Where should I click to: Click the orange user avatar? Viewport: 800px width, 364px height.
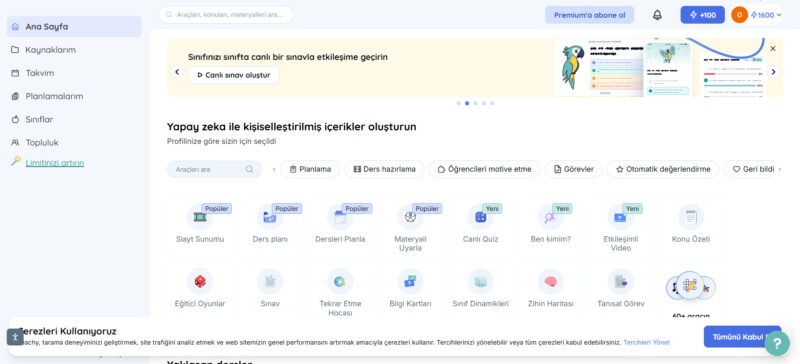739,15
